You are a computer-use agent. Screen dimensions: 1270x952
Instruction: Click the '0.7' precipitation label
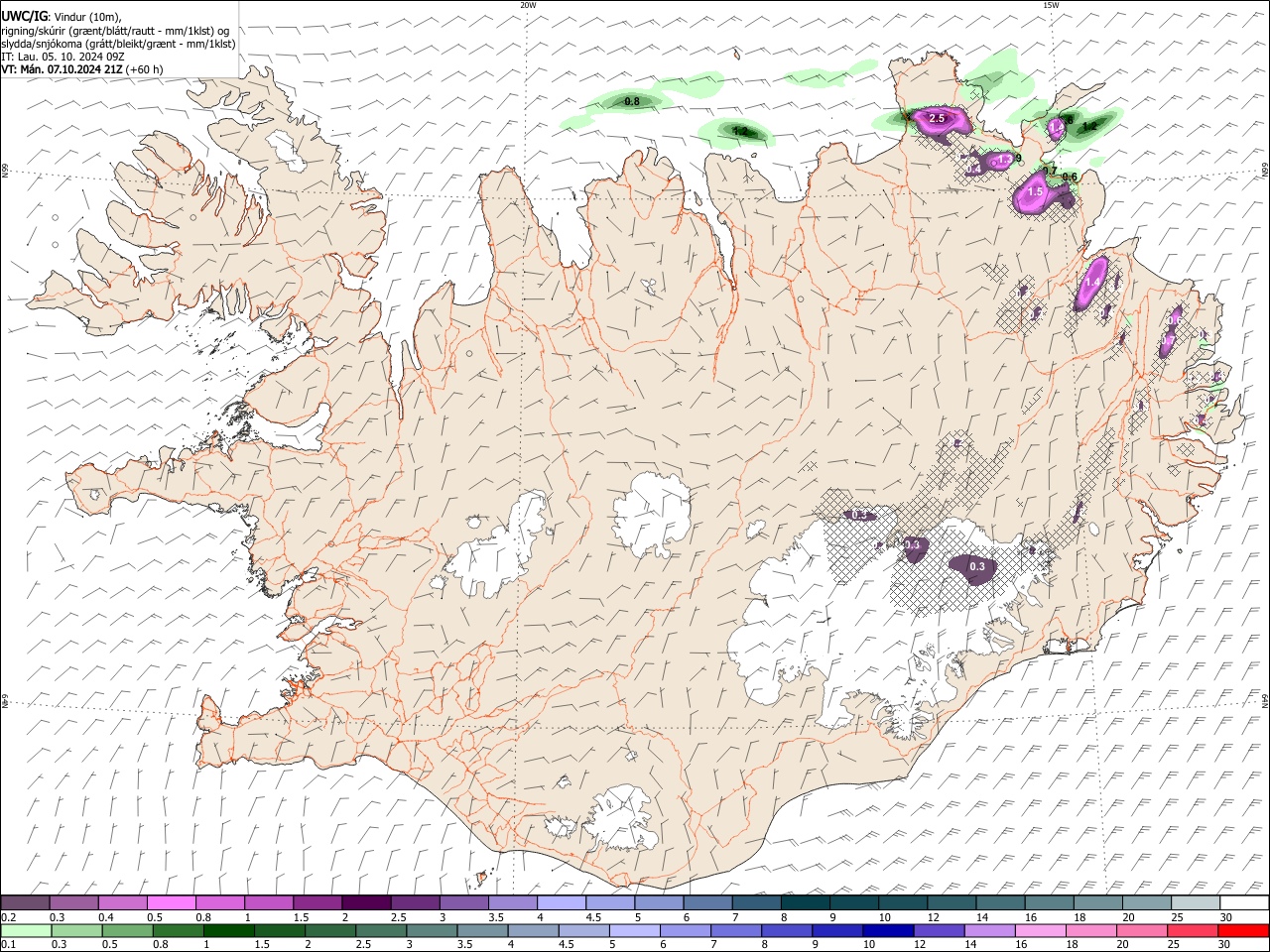[1050, 172]
